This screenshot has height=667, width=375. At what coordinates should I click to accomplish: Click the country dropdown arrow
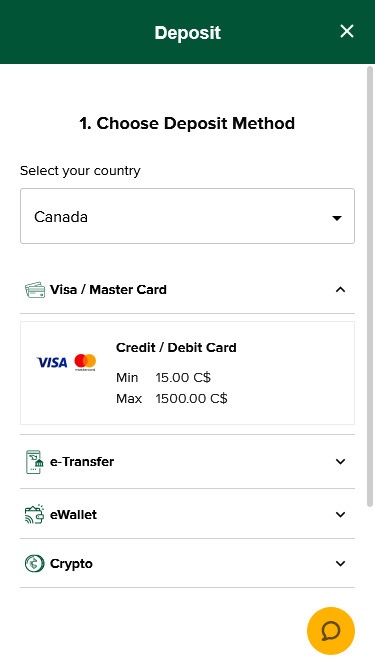pos(337,218)
